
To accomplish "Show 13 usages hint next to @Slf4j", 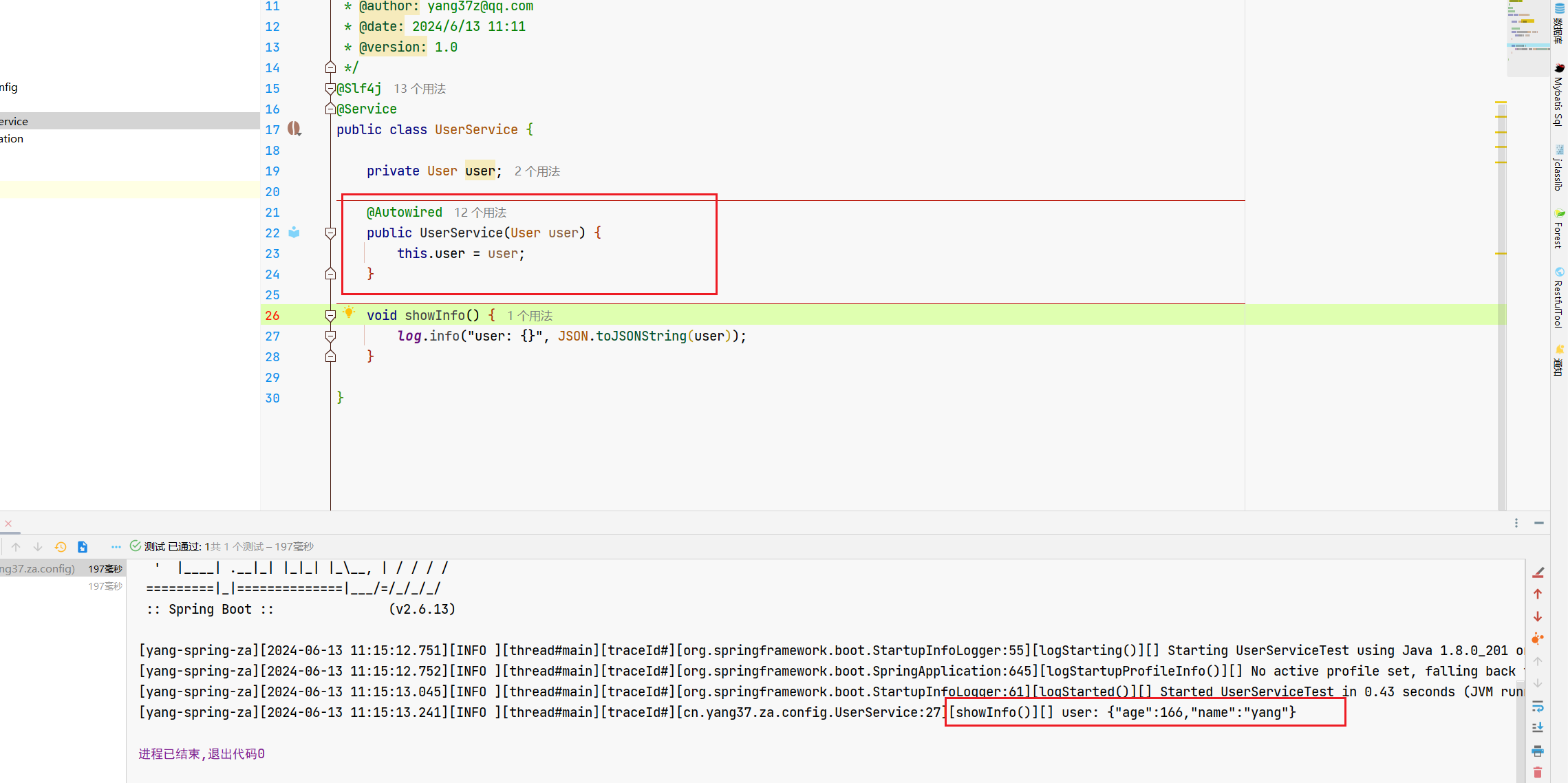I will click(420, 89).
